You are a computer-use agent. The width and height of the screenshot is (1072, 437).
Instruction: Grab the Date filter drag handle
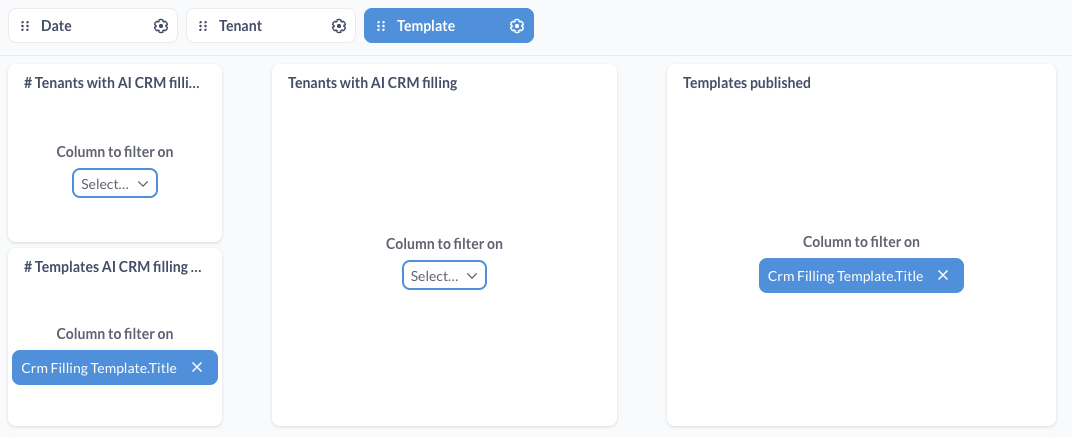[x=25, y=26]
